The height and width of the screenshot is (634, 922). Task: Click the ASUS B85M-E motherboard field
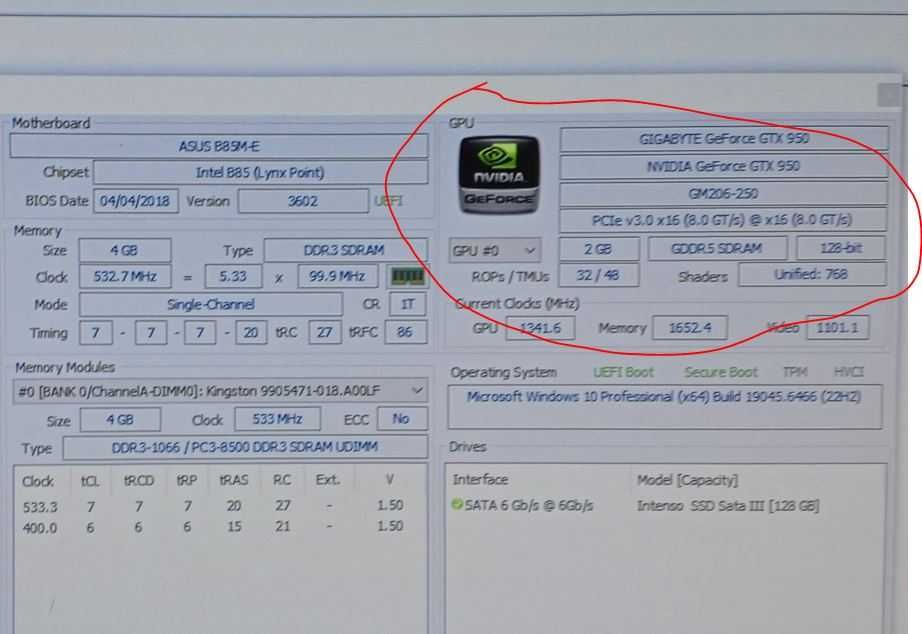pyautogui.click(x=219, y=146)
